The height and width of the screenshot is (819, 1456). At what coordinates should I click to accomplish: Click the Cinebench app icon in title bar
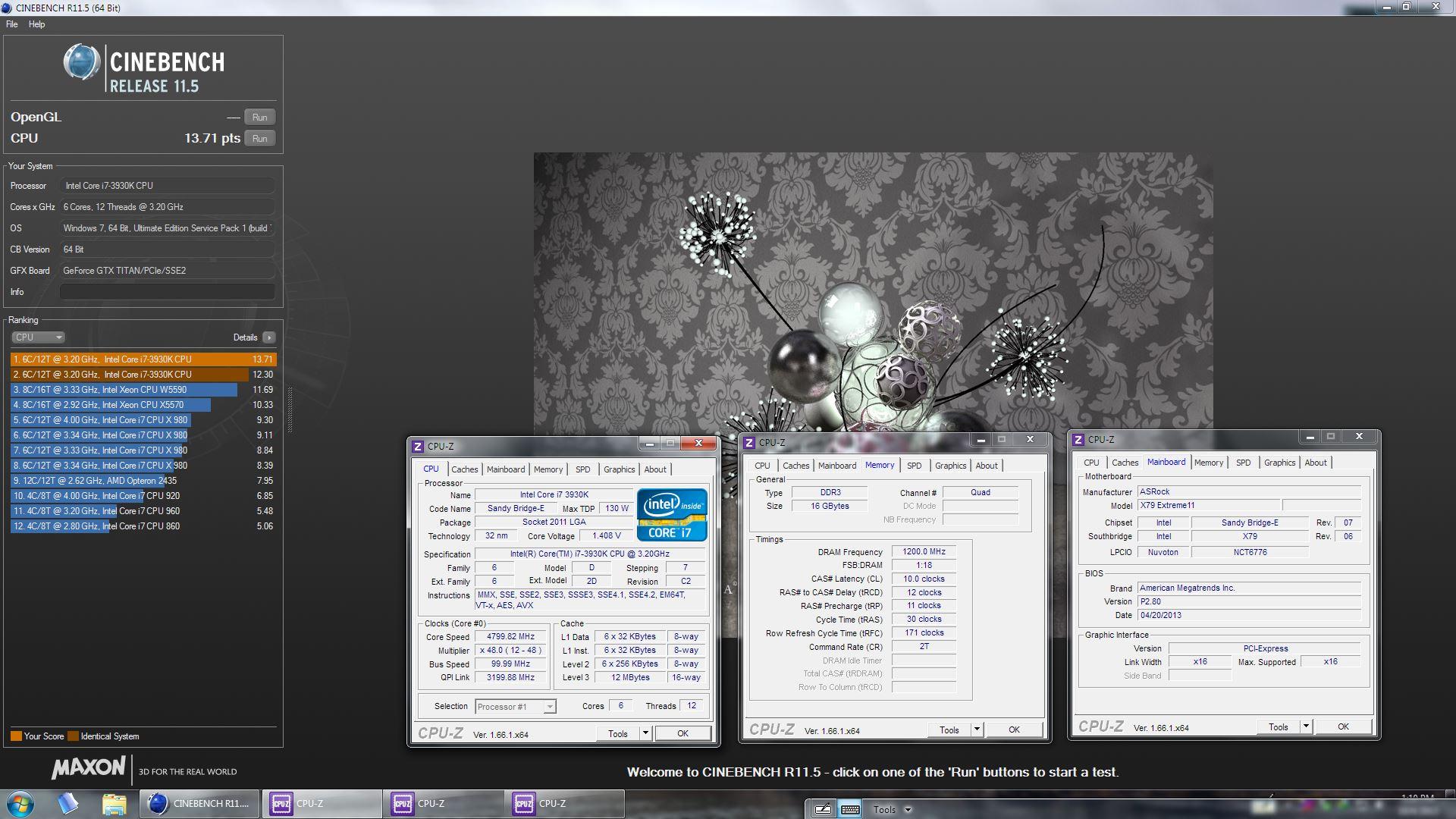coord(7,8)
